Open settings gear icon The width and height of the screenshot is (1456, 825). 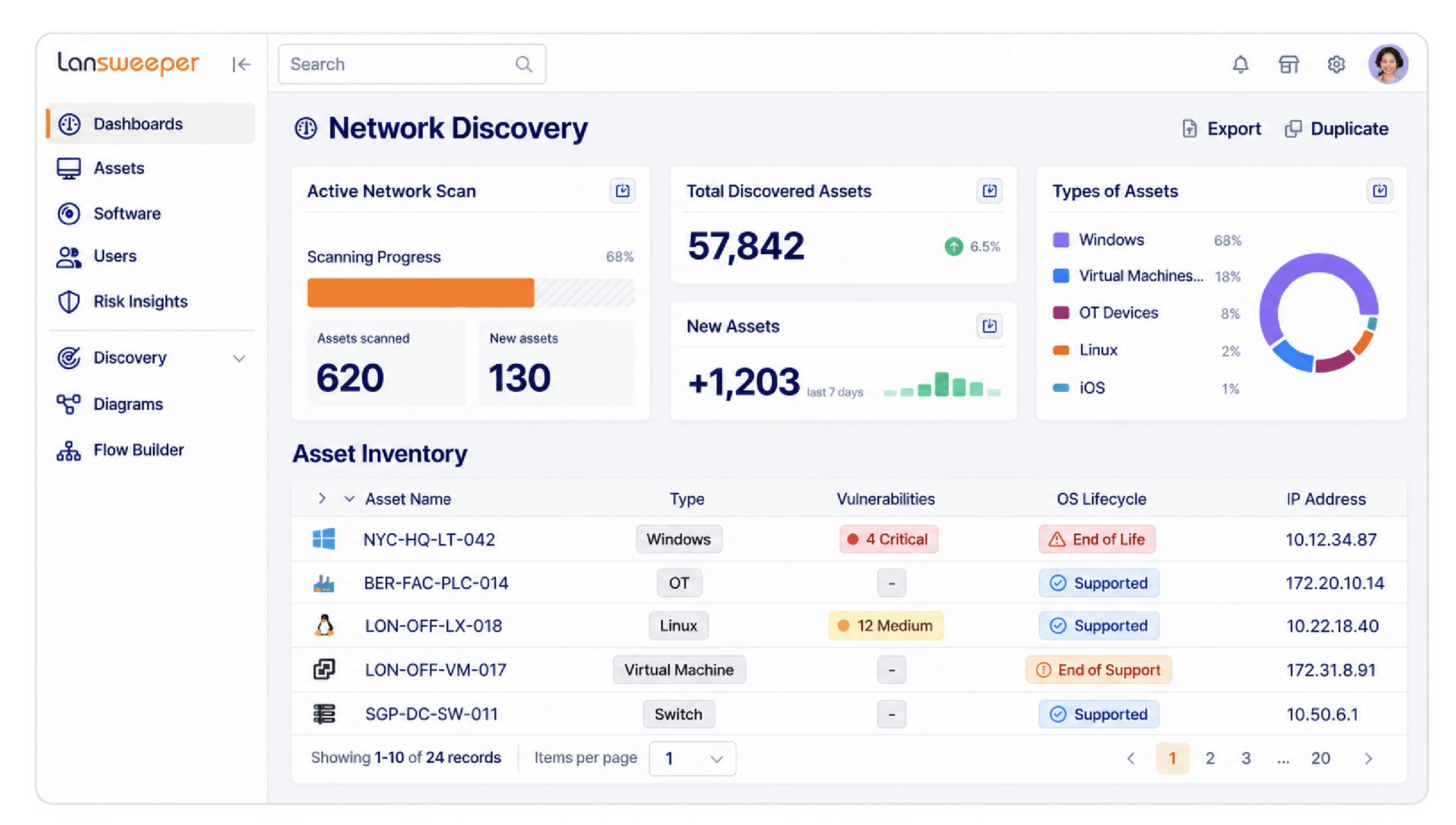1336,64
